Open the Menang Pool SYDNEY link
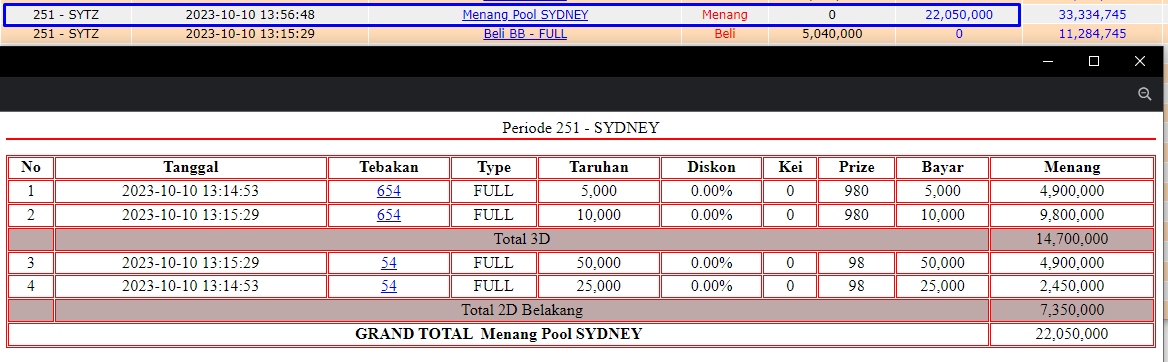This screenshot has width=1168, height=362. 525,15
